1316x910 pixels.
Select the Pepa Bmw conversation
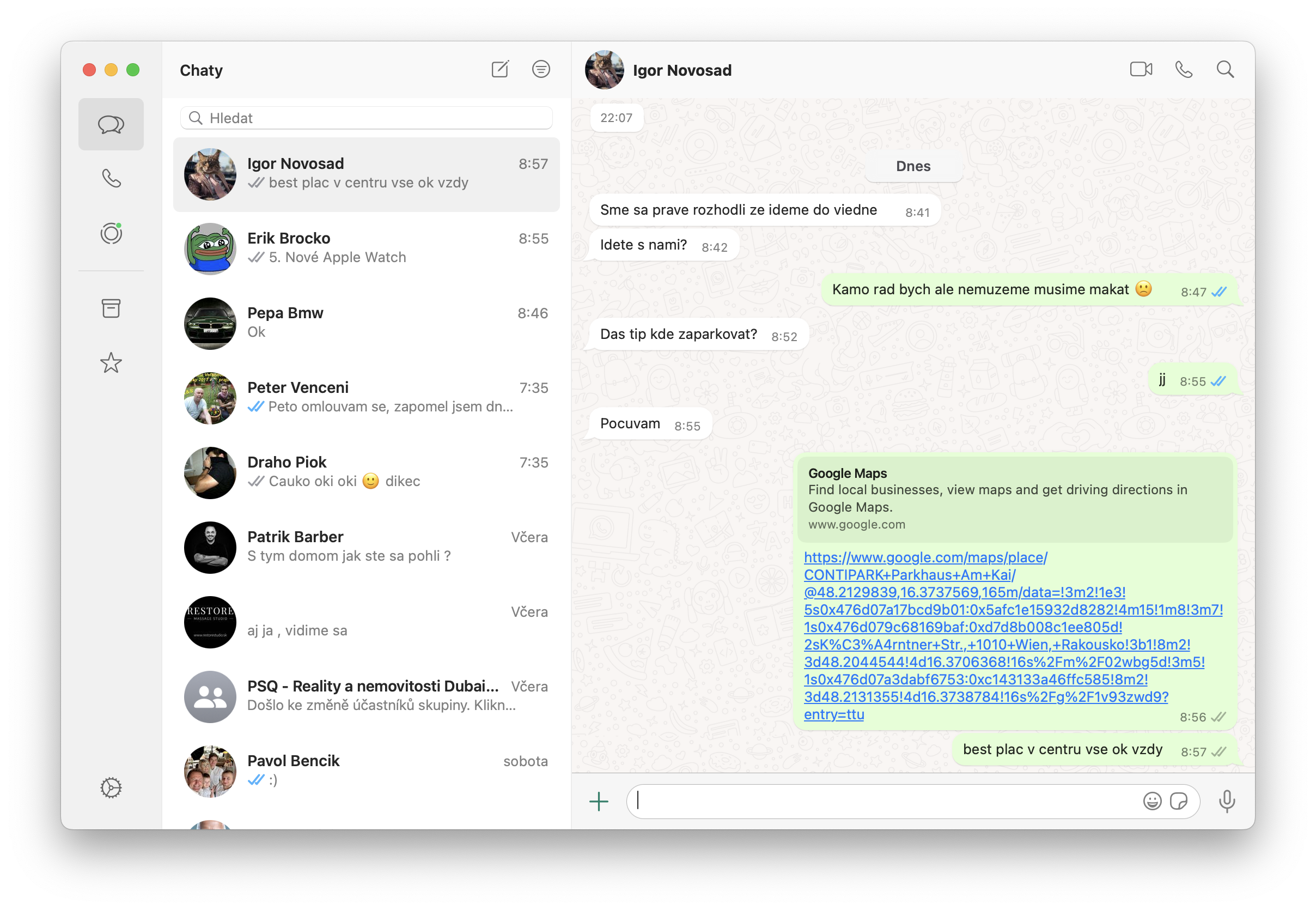pyautogui.click(x=367, y=323)
